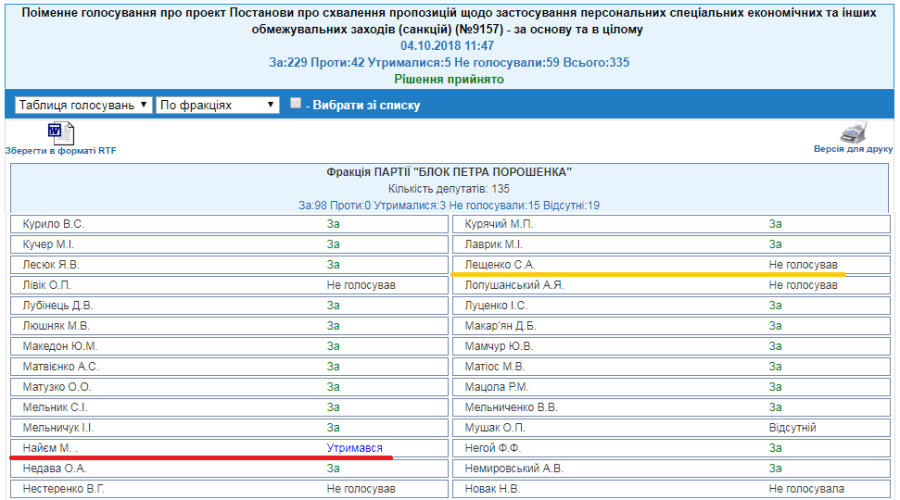Click deputy Луценко І.С. name
Screen dimensions: 900x500
click(496, 305)
